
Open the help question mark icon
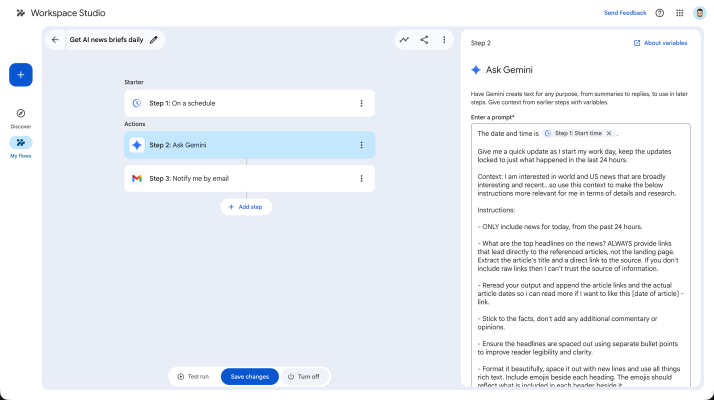point(659,13)
